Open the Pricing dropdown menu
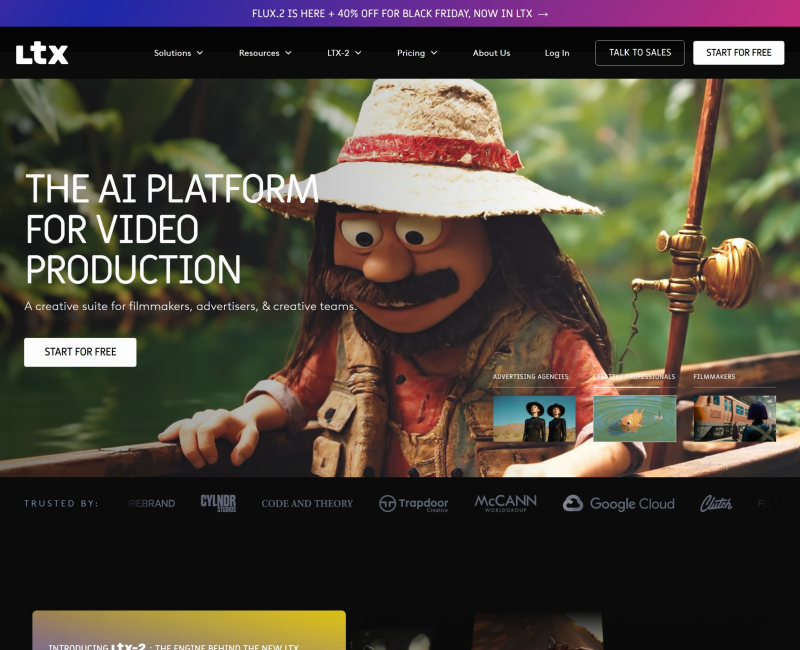Screen dimensions: 800x650 coord(417,53)
